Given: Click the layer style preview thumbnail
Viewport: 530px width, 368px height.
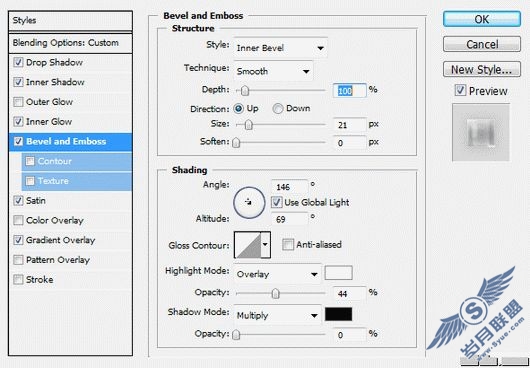Looking at the screenshot, I should click(x=481, y=132).
